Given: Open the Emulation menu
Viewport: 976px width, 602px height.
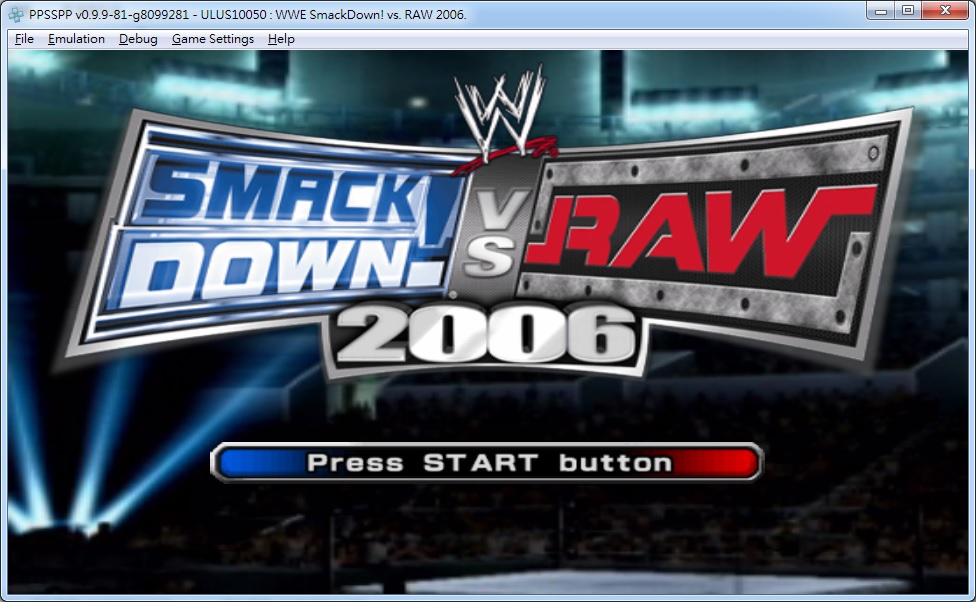Looking at the screenshot, I should pyautogui.click(x=76, y=39).
